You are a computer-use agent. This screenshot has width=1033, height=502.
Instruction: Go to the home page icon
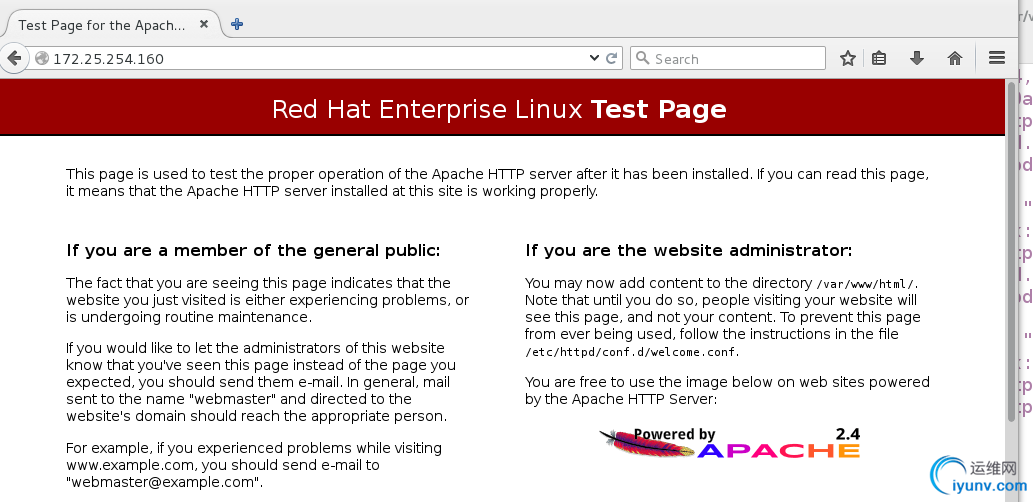[955, 58]
